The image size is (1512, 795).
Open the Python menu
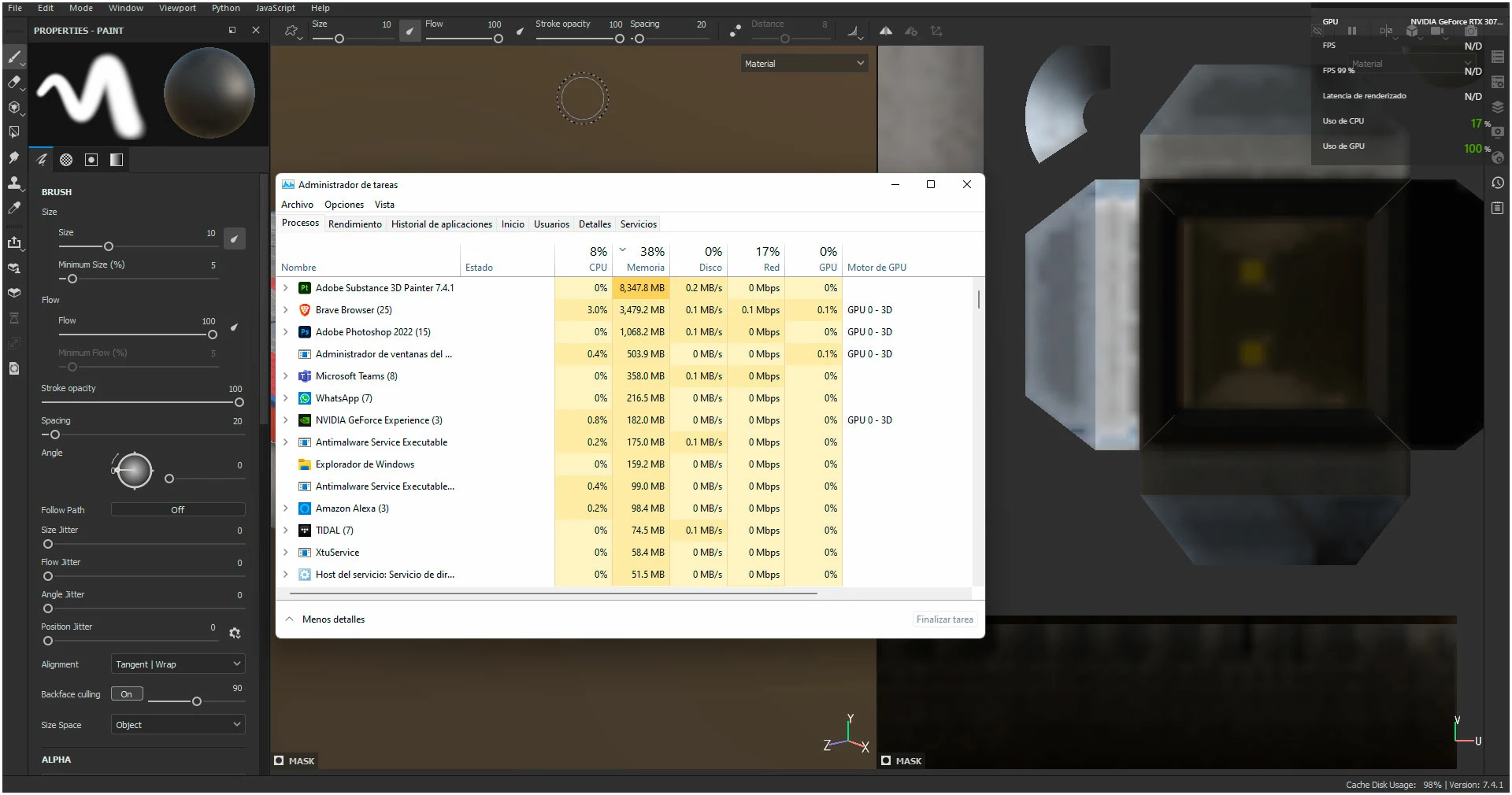[226, 8]
